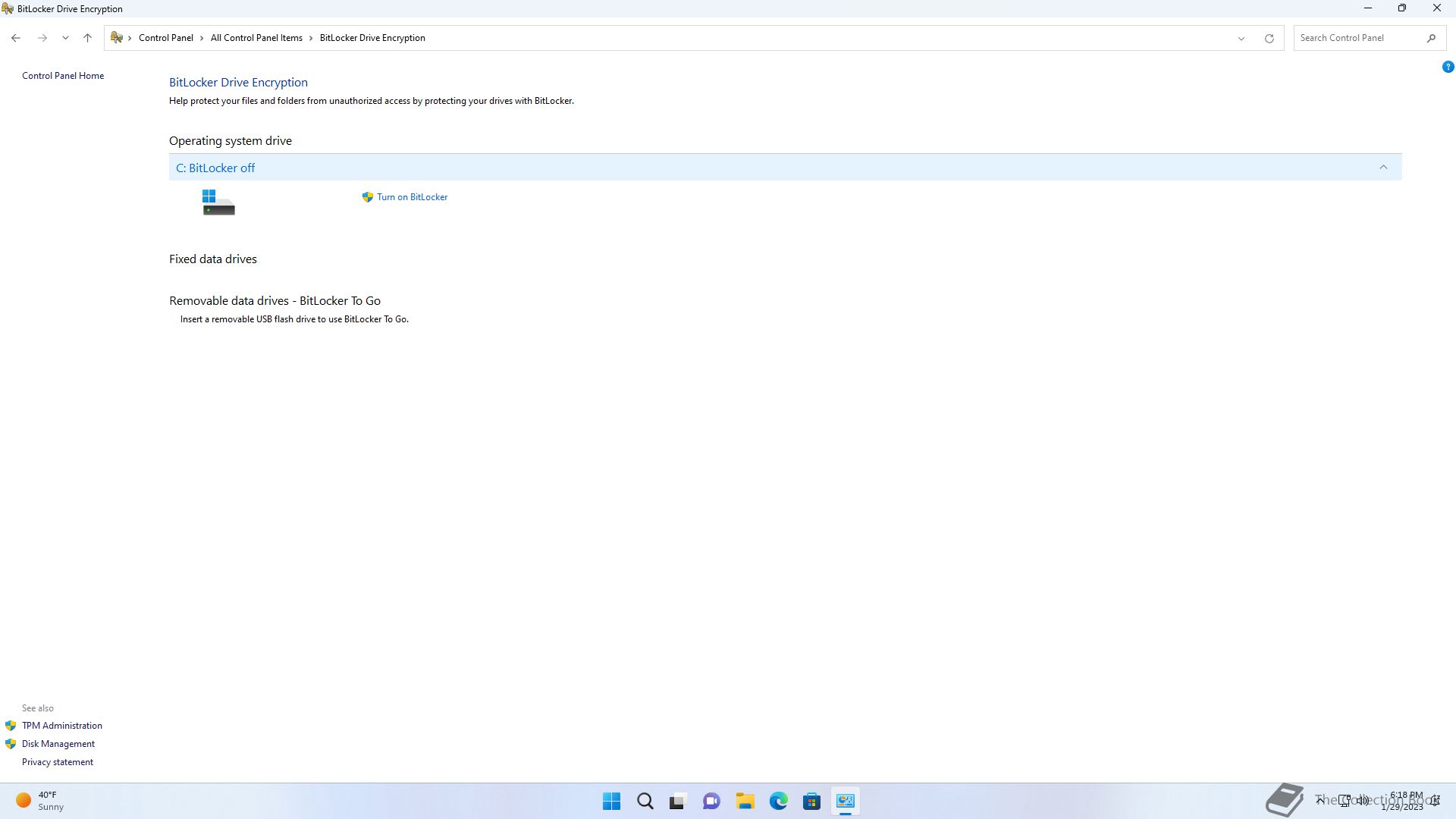The height and width of the screenshot is (819, 1456).
Task: Open the Chat app on the taskbar
Action: pyautogui.click(x=711, y=801)
